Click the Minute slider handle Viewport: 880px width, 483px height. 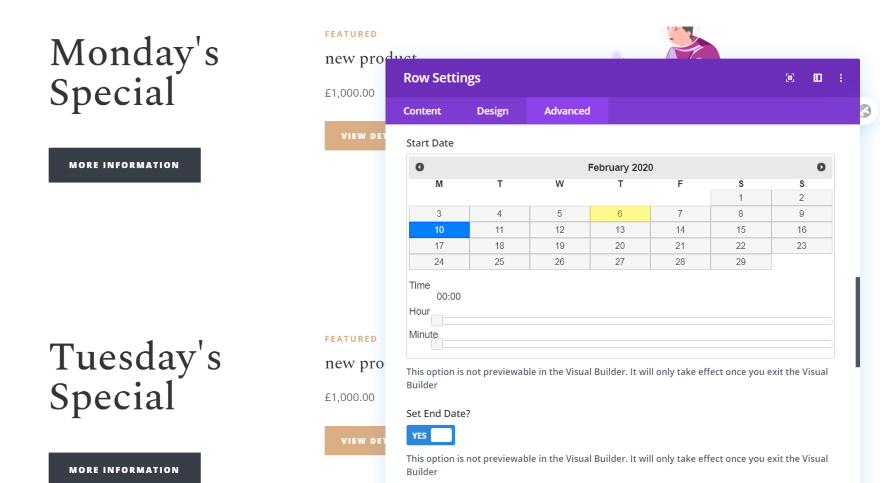click(x=437, y=343)
